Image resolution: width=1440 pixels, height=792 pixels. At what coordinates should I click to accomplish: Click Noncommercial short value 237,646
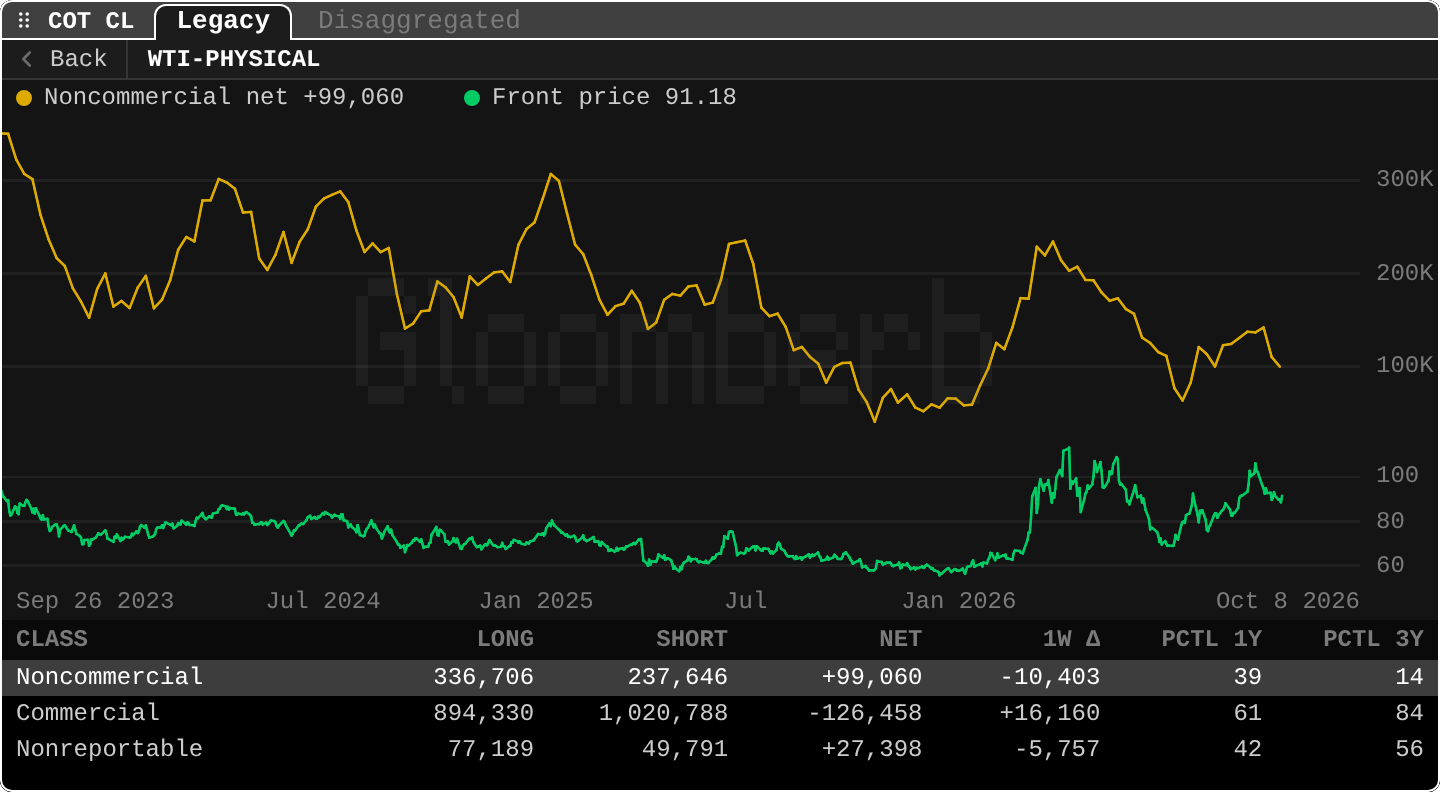tap(678, 677)
